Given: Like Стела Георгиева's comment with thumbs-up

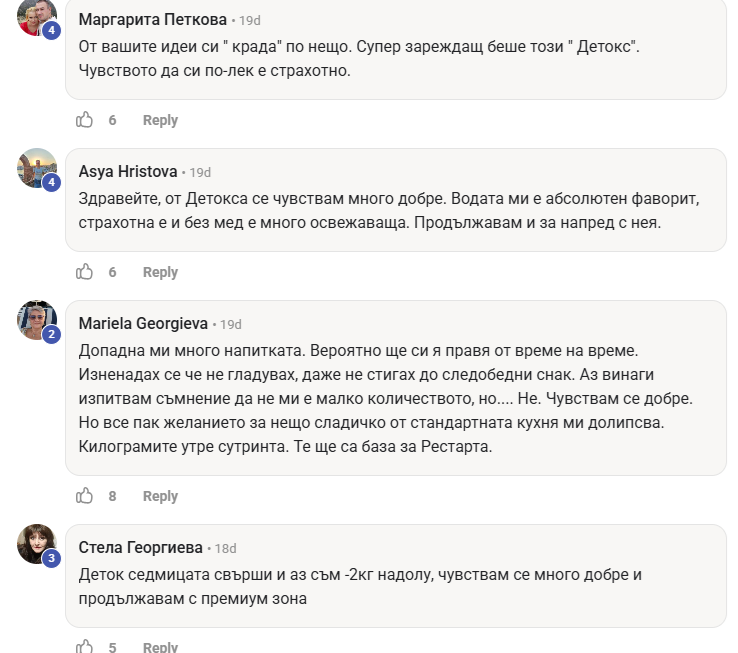Looking at the screenshot, I should tap(85, 647).
